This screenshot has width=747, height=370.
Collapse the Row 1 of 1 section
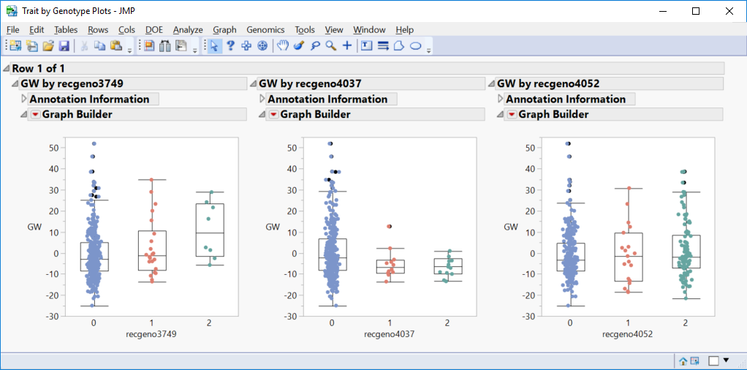click(x=6, y=69)
